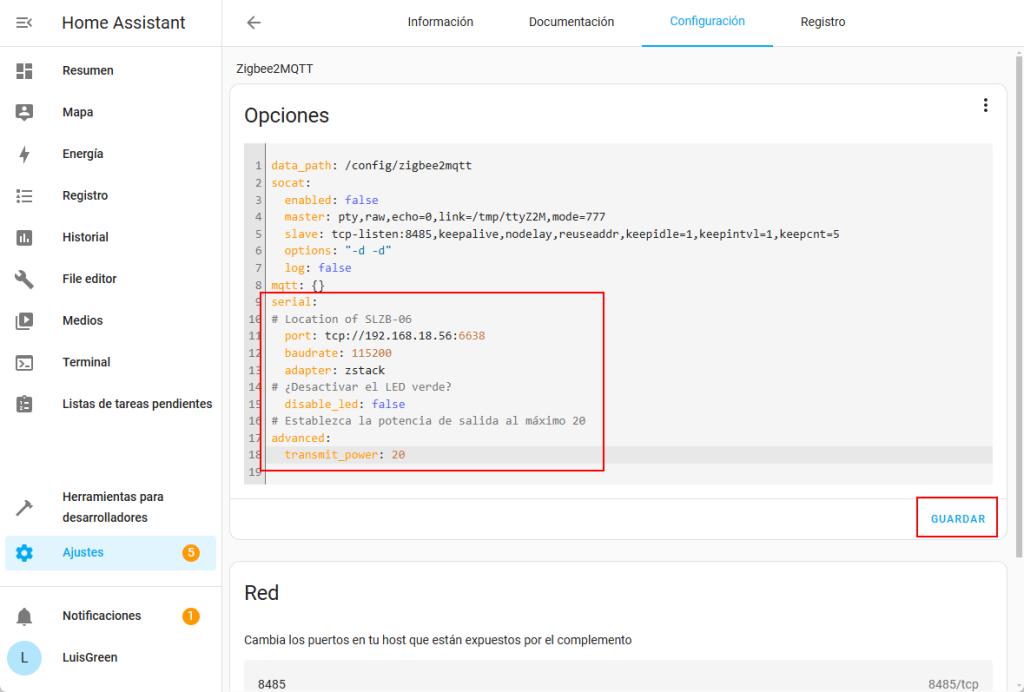Open Energía lightning bolt icon
Image resolution: width=1024 pixels, height=692 pixels.
click(x=24, y=154)
